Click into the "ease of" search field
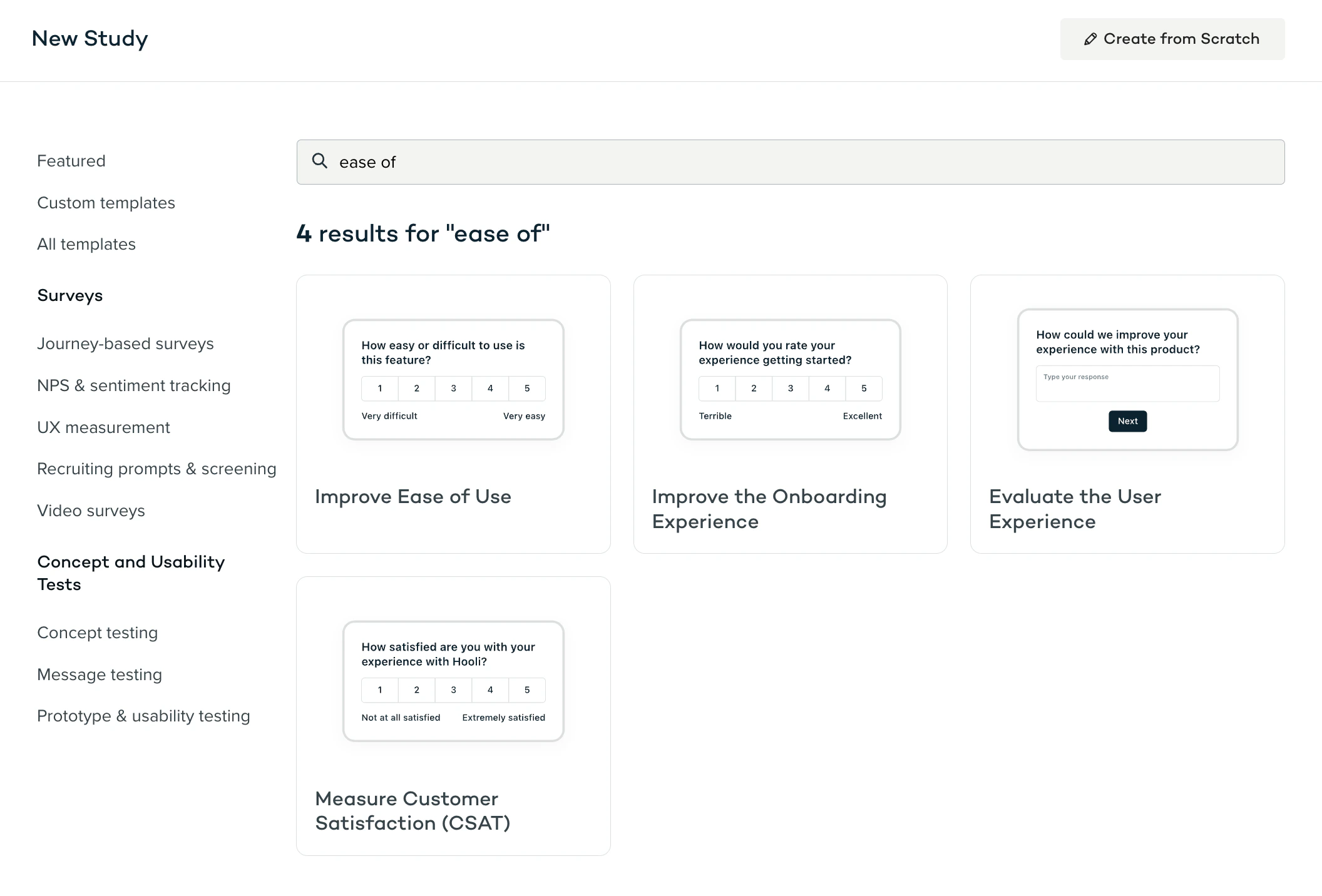 click(x=790, y=162)
